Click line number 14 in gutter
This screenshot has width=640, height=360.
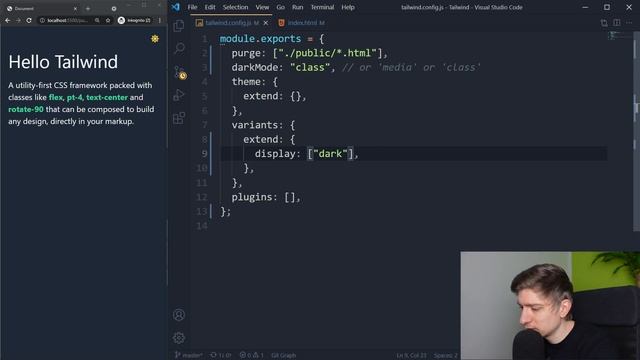tap(202, 226)
